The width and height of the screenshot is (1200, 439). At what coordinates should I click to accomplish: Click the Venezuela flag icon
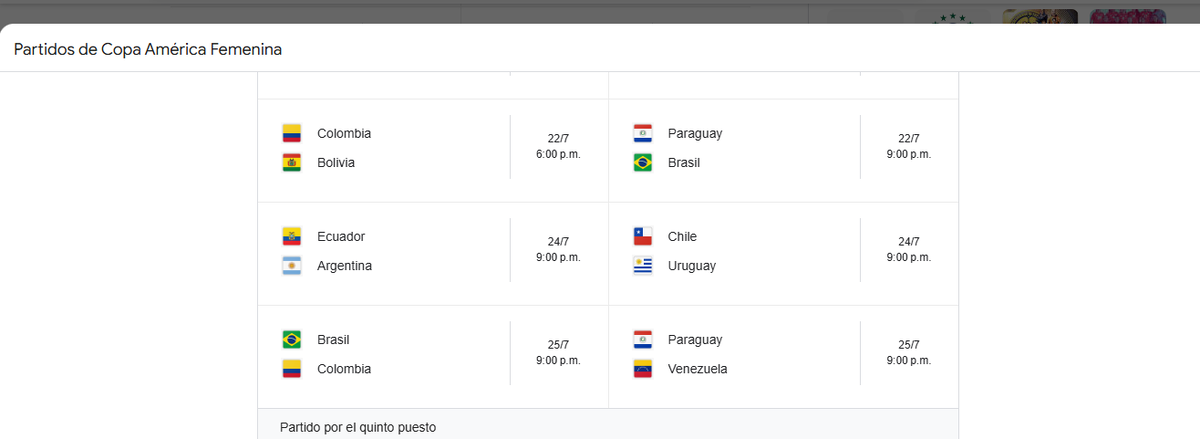[x=643, y=369]
